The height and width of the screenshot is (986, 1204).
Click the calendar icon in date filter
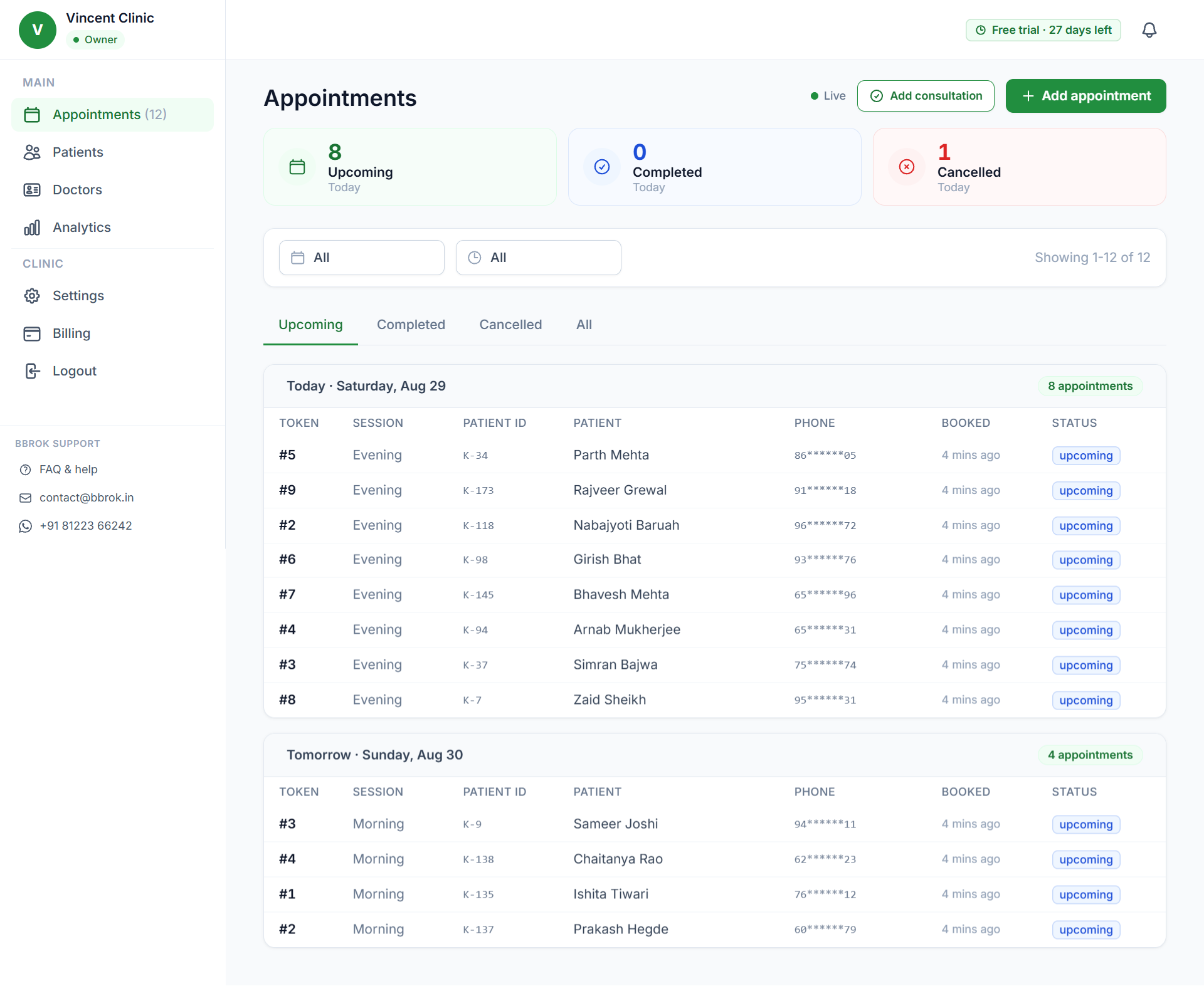point(298,258)
